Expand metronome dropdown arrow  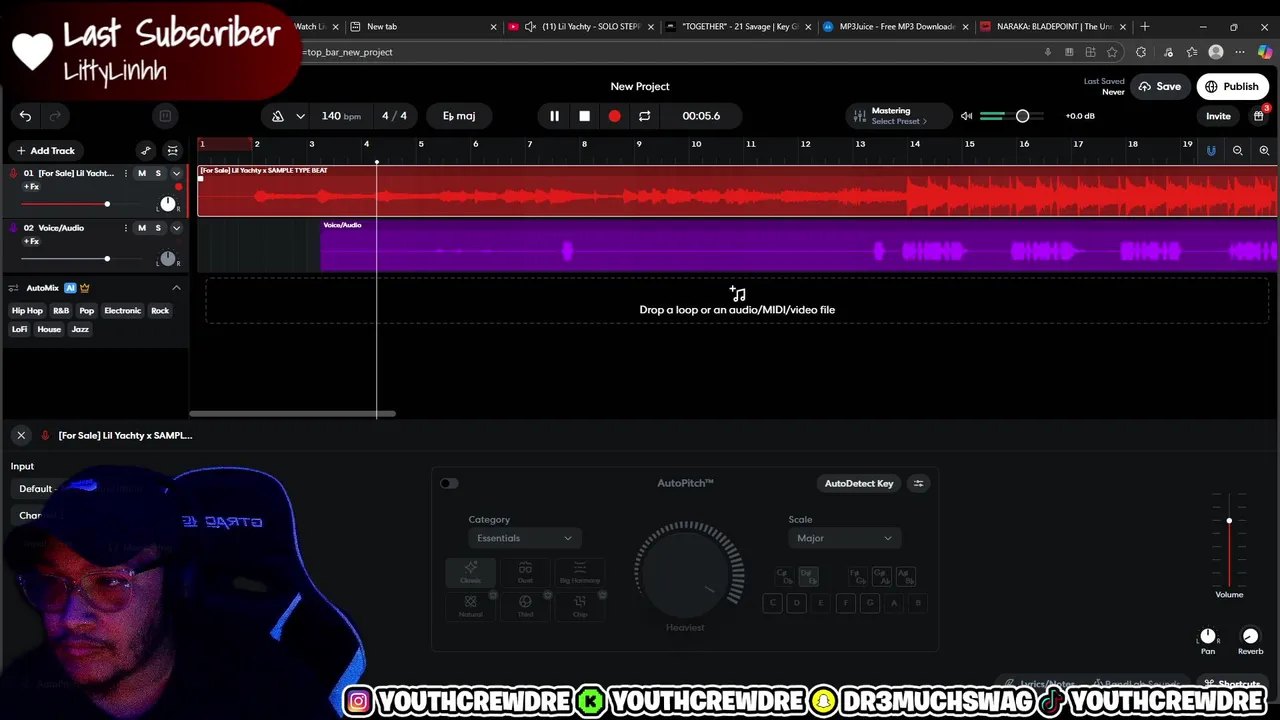coord(300,116)
